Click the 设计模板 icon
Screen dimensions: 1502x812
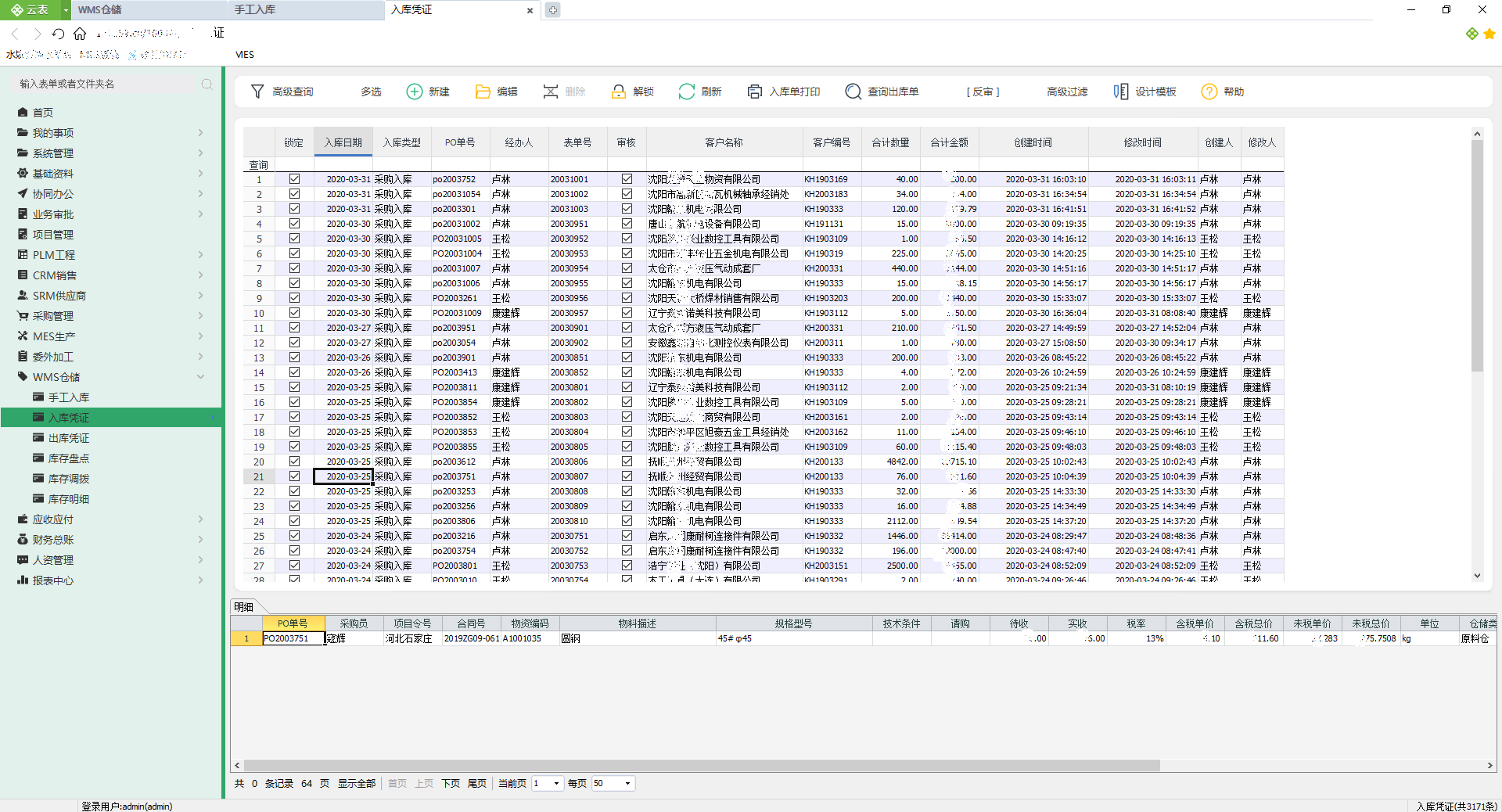coord(1121,92)
